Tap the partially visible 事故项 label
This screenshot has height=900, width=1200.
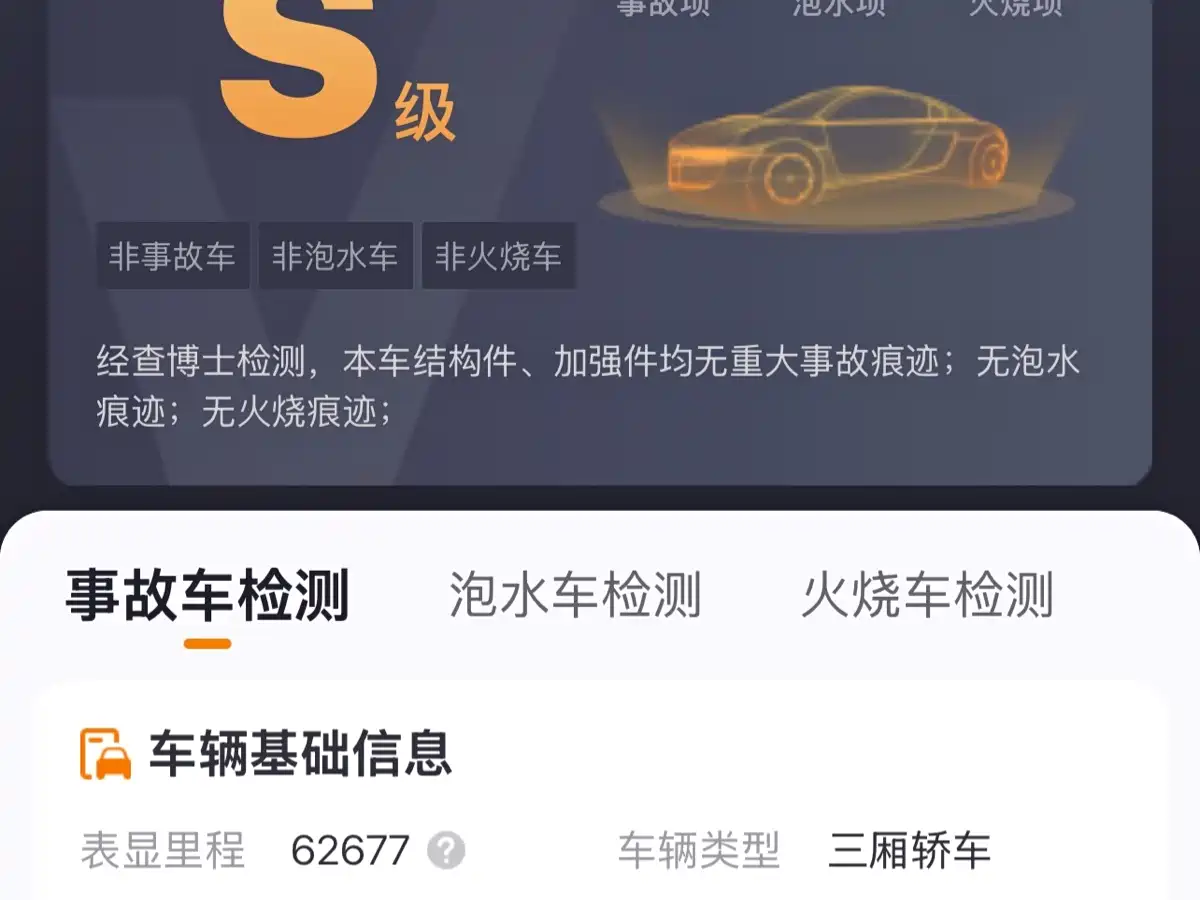click(663, 8)
